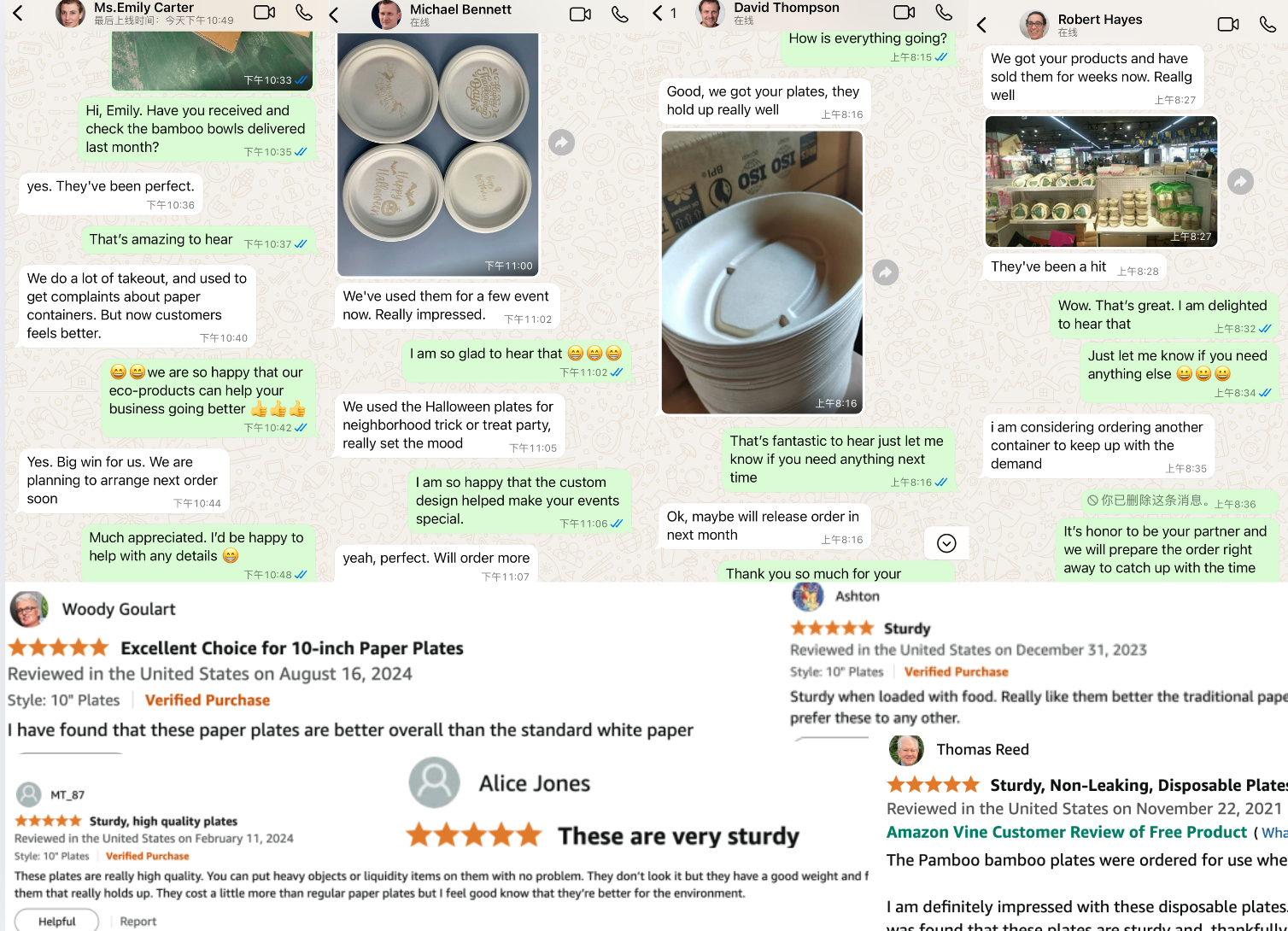Go back from Robert Hayes chat
Viewport: 1288px width, 931px height.
point(981,25)
